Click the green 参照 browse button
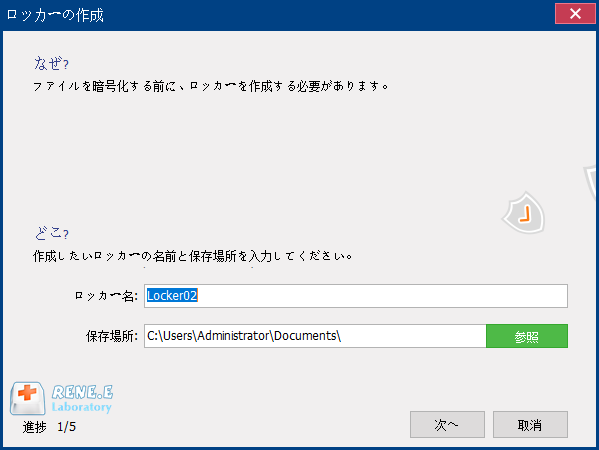This screenshot has height=450, width=599. click(x=527, y=336)
